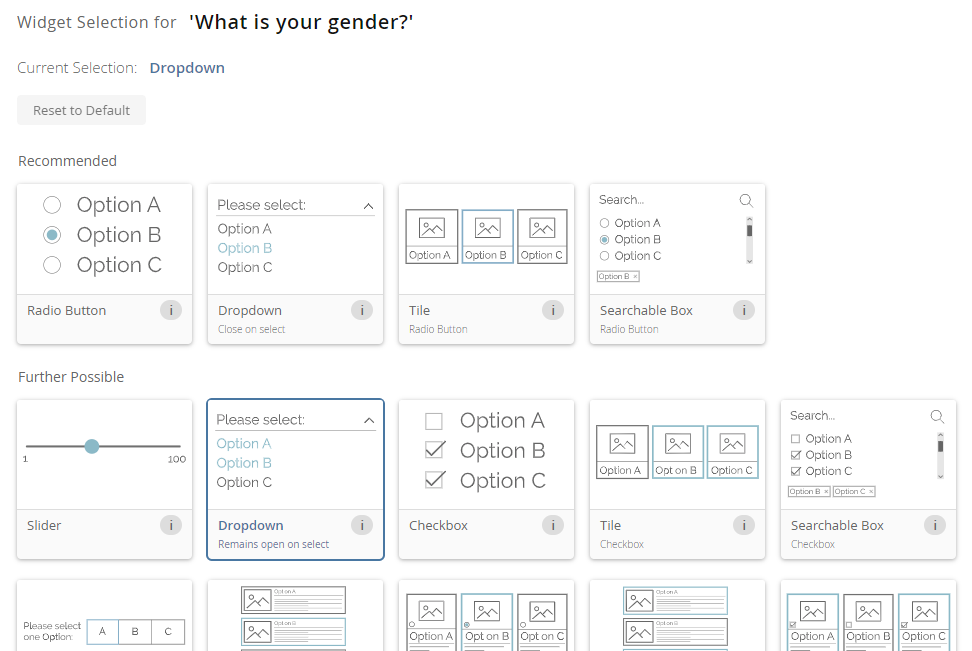Check the Option A box in Checkbox preview

pos(434,421)
